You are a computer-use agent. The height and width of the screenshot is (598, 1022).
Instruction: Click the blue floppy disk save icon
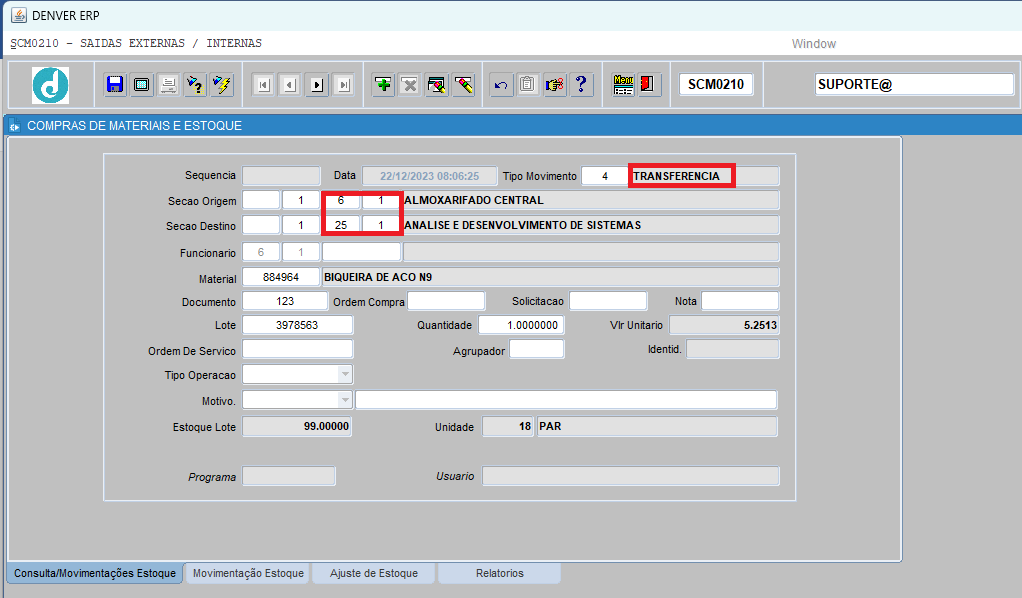pos(115,85)
